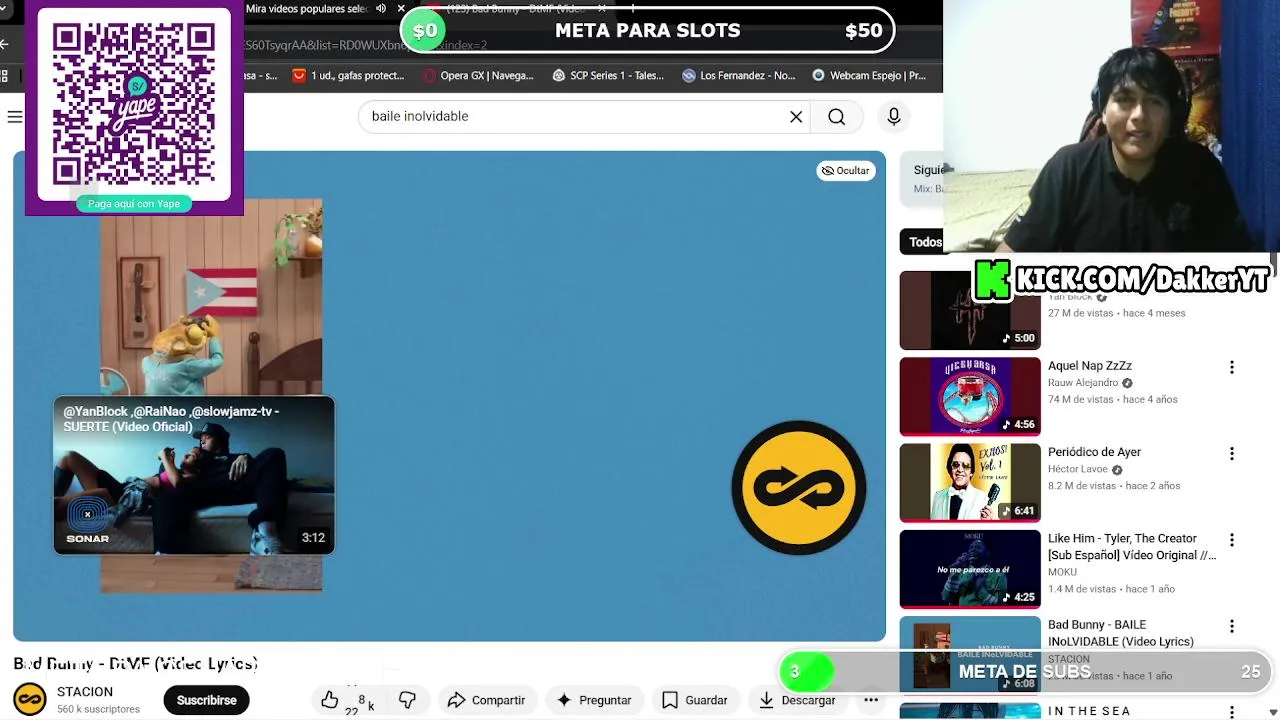Click the browser address bar URL
The height and width of the screenshot is (720, 1280).
366,45
